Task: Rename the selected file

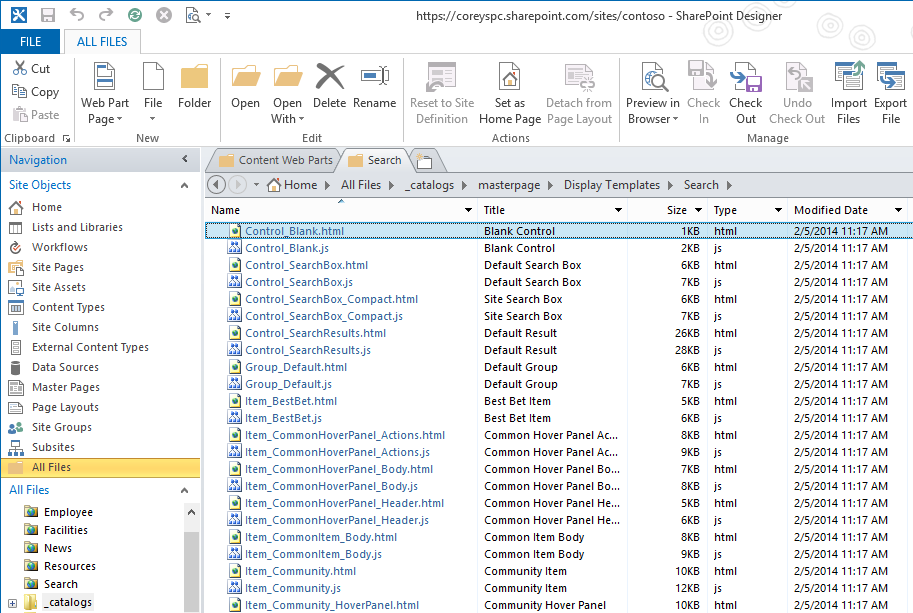Action: [x=374, y=86]
